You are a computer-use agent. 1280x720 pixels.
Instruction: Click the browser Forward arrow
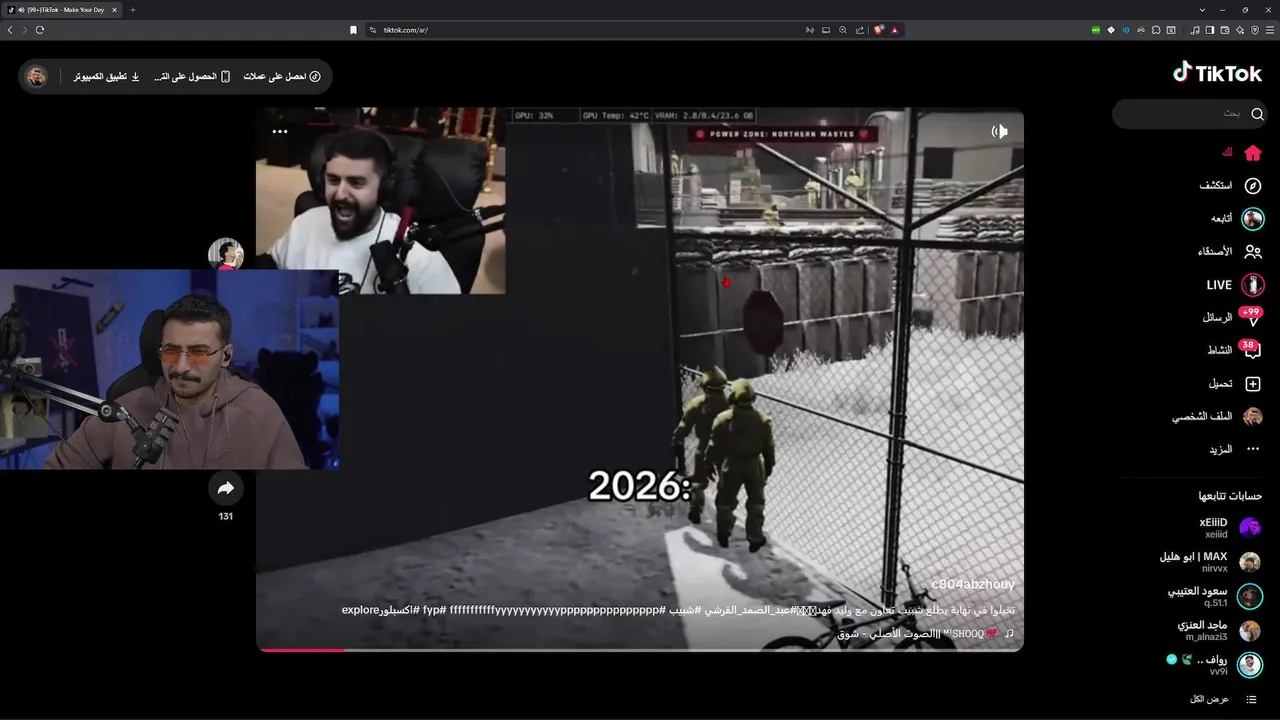(25, 30)
